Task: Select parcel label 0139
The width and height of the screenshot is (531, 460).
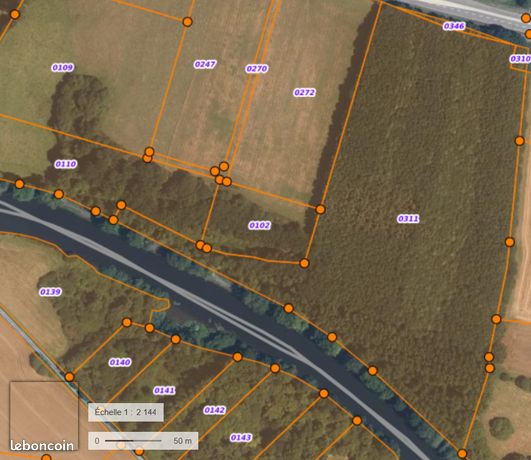Action: pyautogui.click(x=50, y=292)
